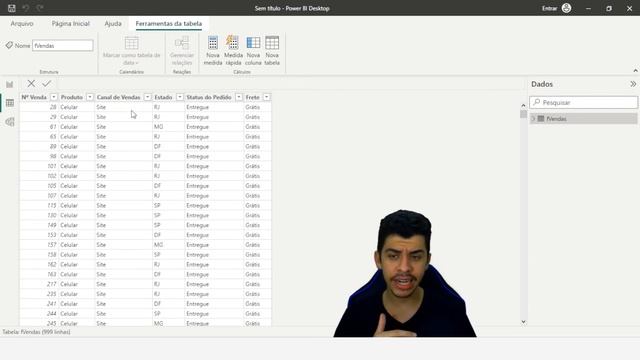Expand fVendas table in Dados pane
The width and height of the screenshot is (640, 360).
coord(533,119)
